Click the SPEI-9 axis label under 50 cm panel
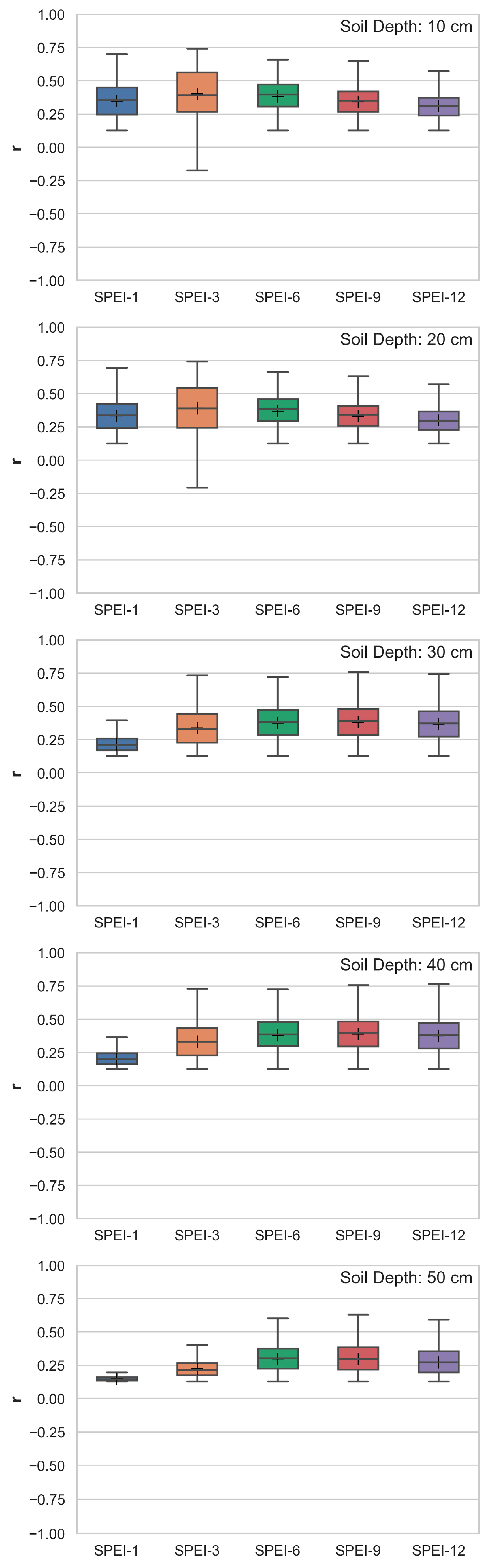The height and width of the screenshot is (1568, 492). click(x=358, y=1550)
